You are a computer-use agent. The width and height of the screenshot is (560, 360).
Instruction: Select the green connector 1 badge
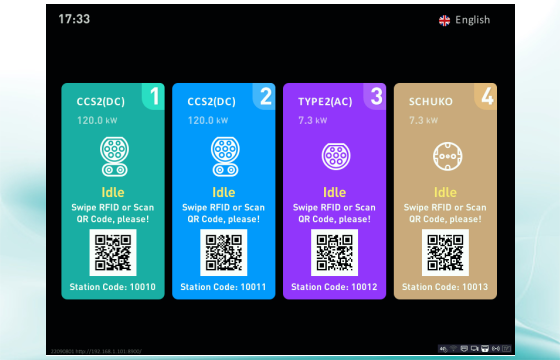click(x=154, y=96)
